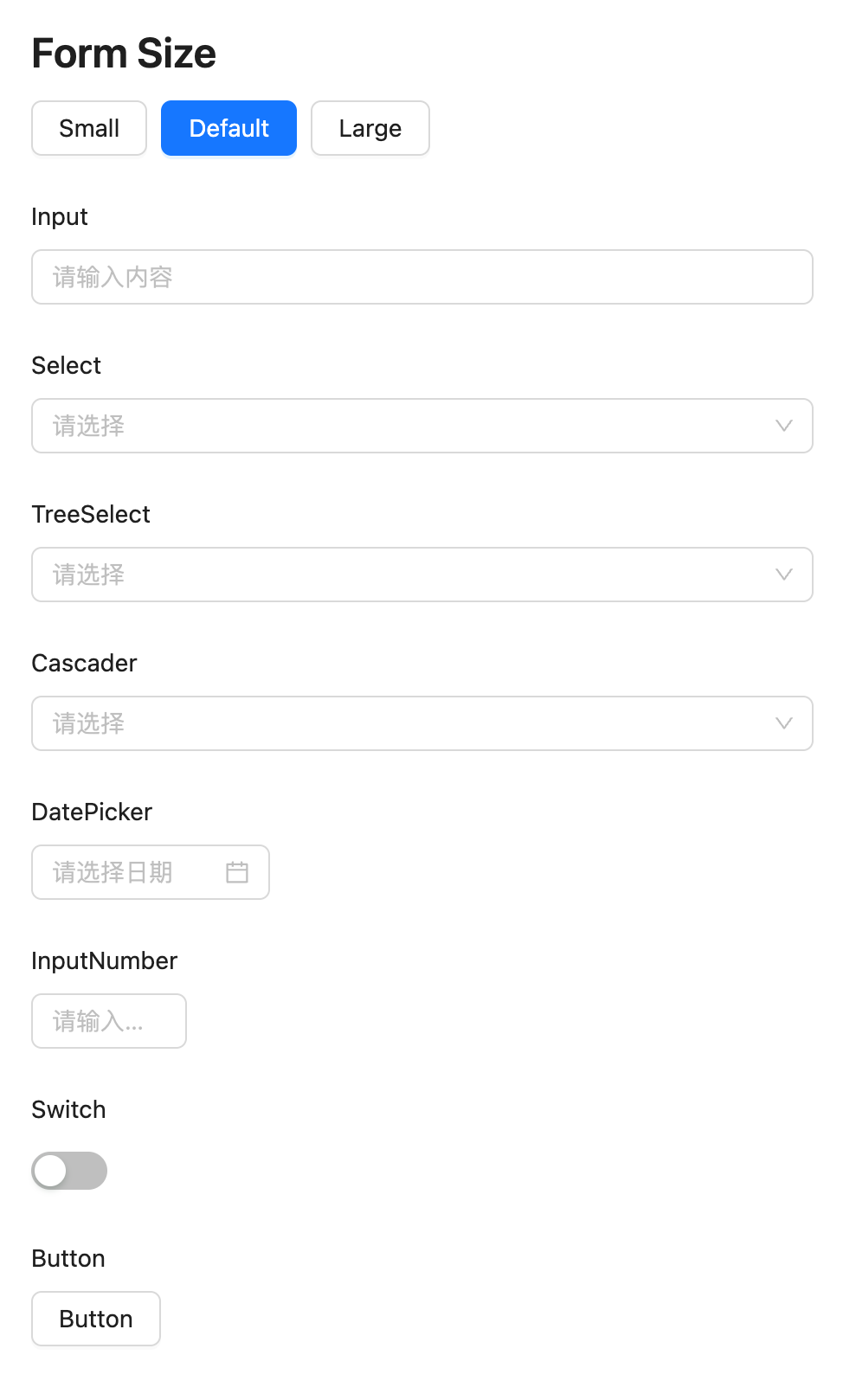Switch form size to Large
Screen dimensions: 843x1400
(x=370, y=128)
